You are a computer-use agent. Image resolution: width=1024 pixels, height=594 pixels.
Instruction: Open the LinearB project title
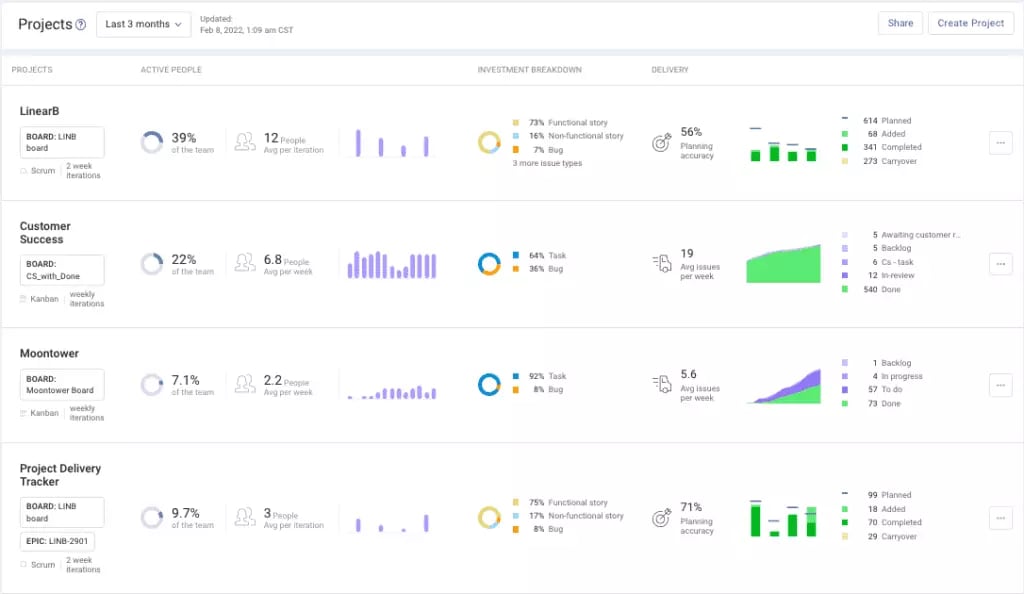[39, 111]
